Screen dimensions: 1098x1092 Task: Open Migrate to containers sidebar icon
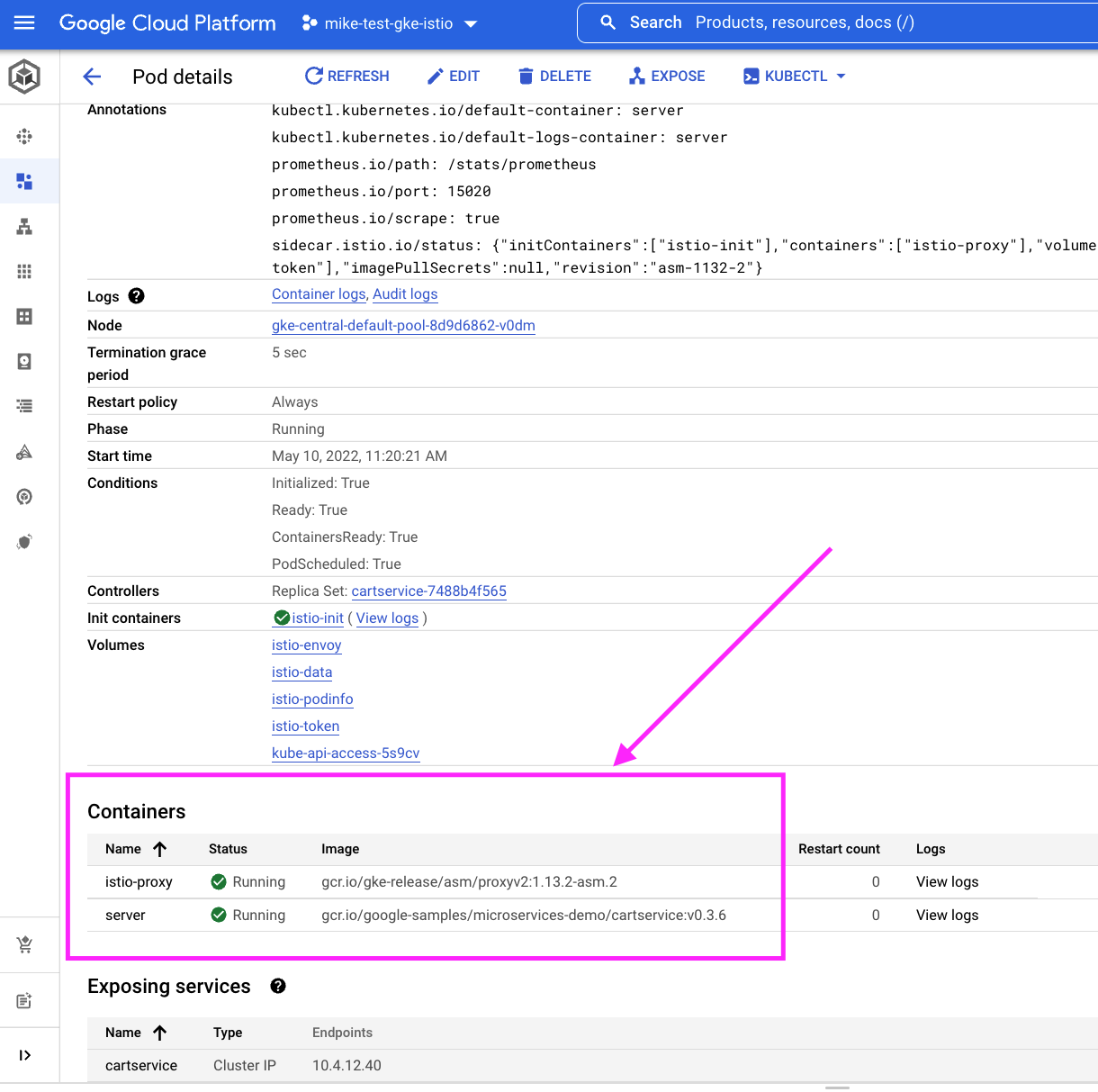[x=24, y=451]
